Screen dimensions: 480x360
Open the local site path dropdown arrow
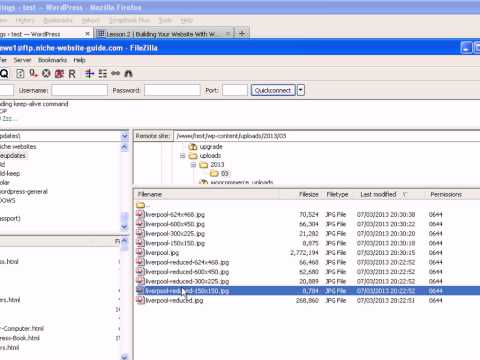124,136
